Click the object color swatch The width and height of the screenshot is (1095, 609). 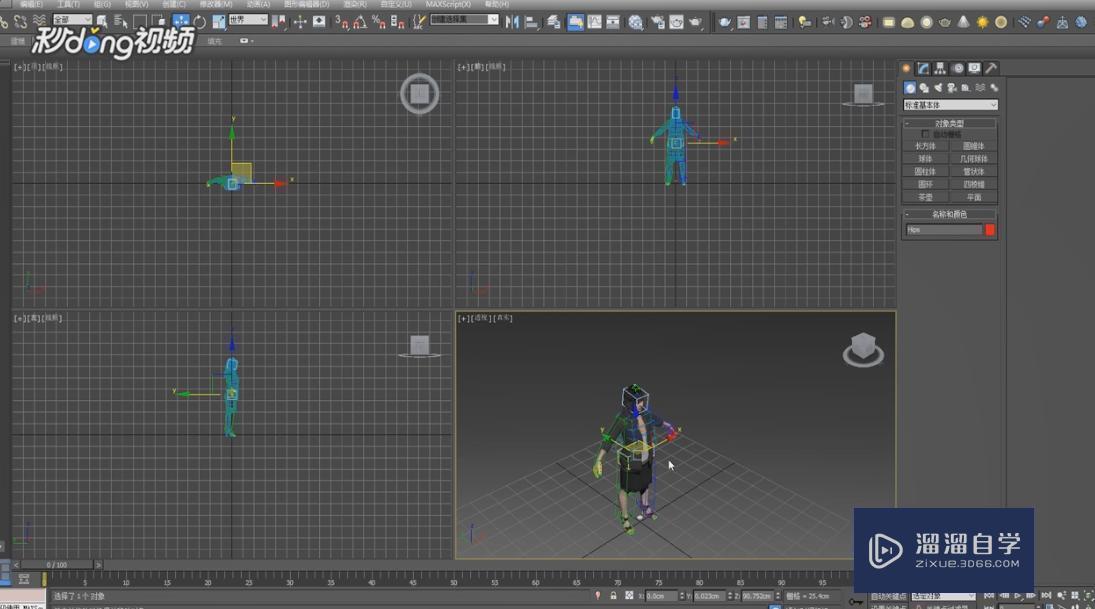(x=989, y=229)
